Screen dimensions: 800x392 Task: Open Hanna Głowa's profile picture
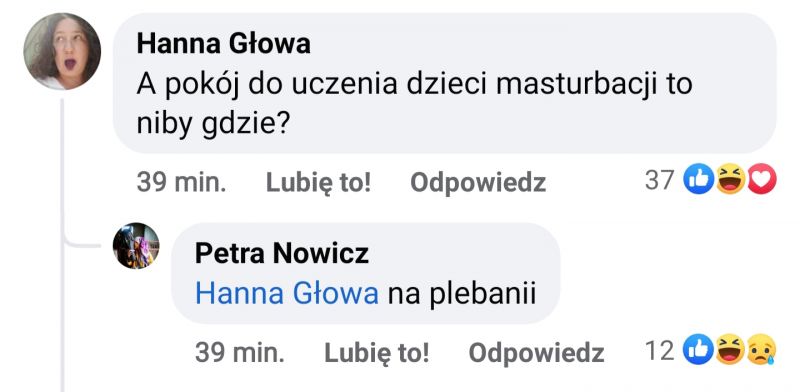click(62, 51)
